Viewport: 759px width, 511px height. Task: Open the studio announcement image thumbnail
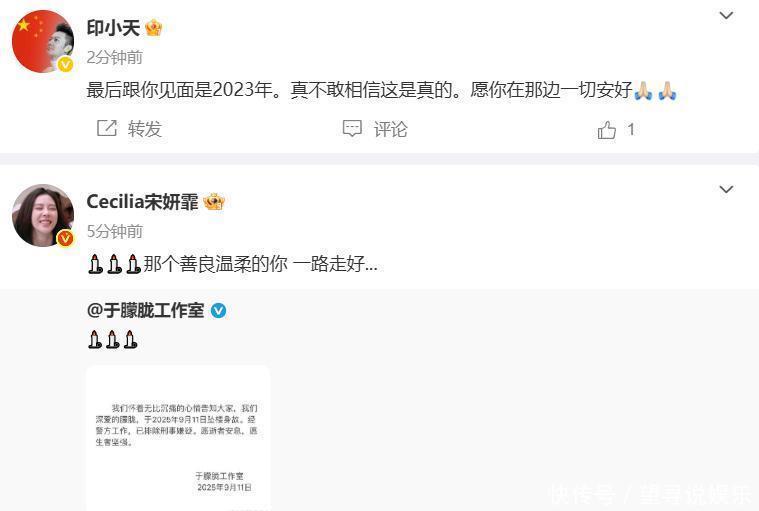pos(178,438)
